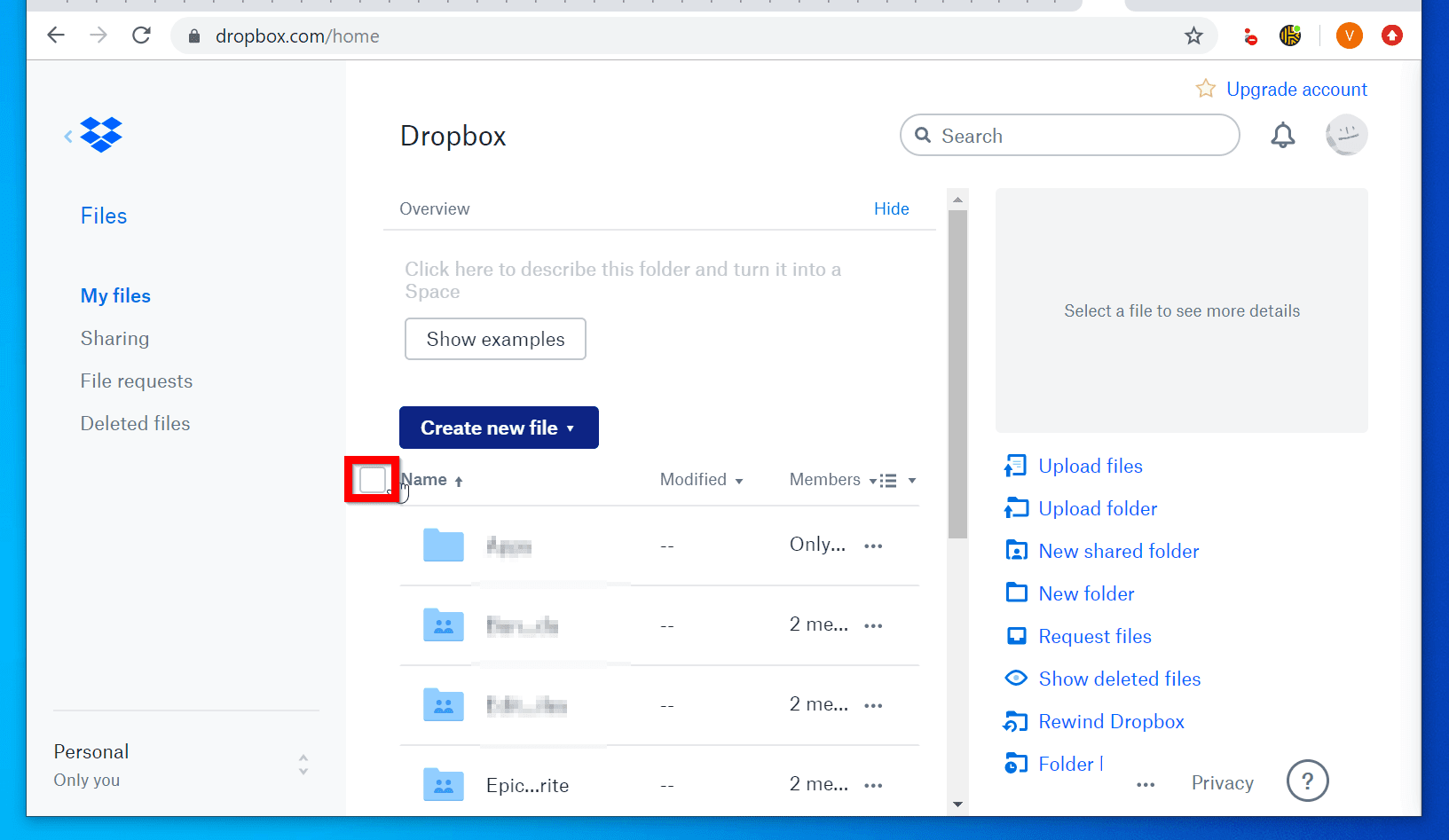Open the Create new file dropdown

point(498,427)
